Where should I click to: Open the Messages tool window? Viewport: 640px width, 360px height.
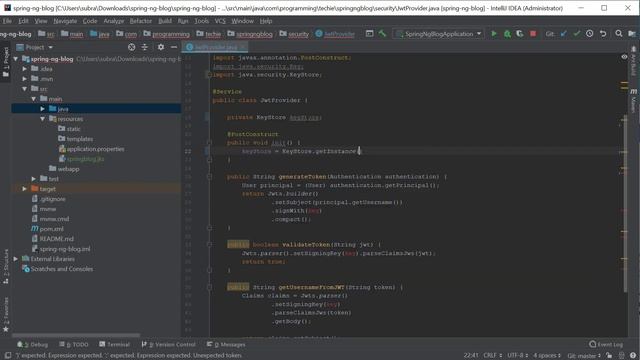click(x=226, y=344)
